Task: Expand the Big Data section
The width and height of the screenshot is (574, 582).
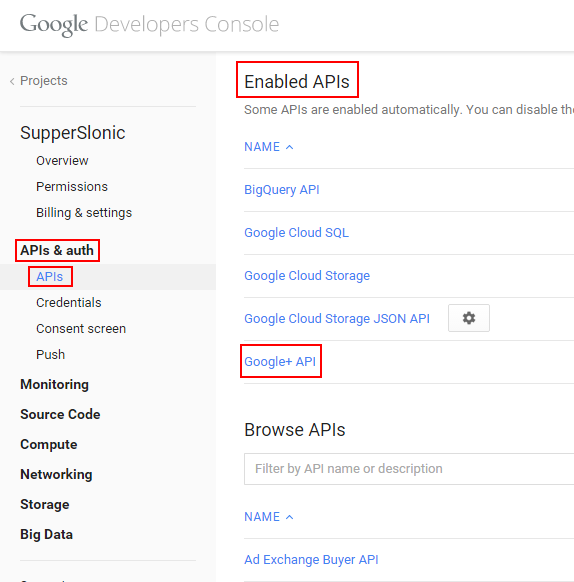Action: 46,534
